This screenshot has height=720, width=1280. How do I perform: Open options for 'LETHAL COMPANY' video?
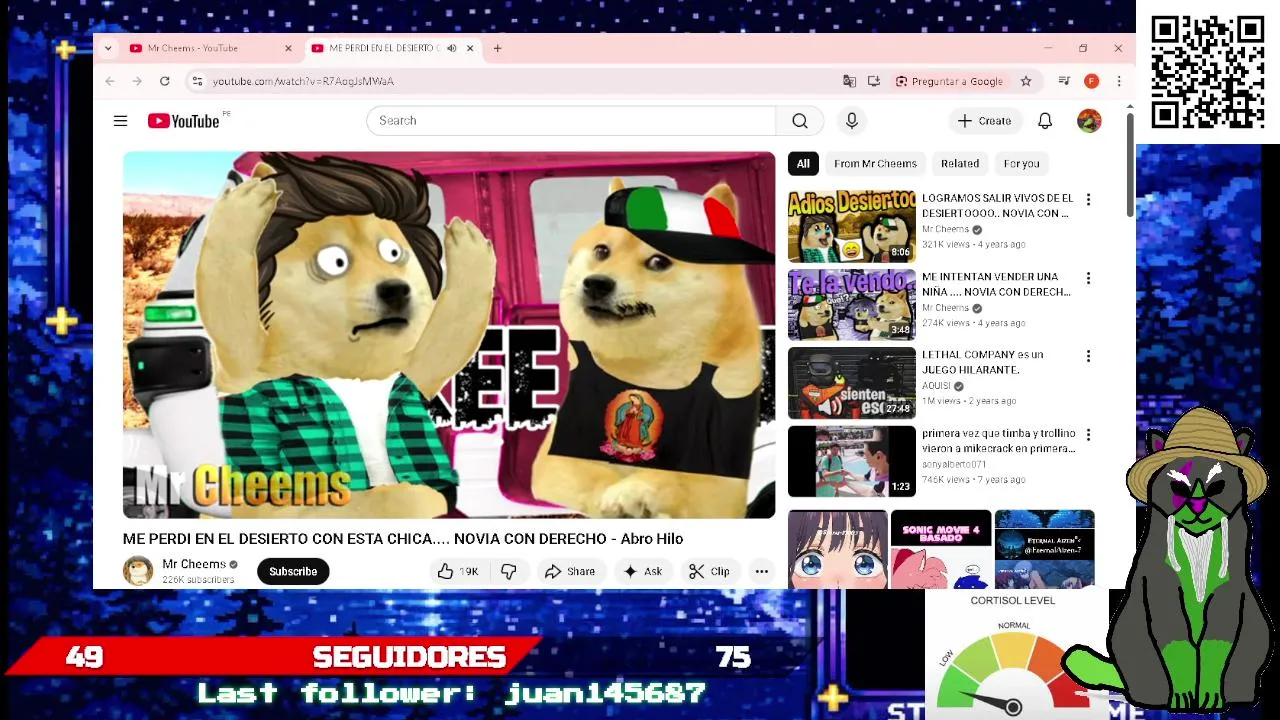click(x=1088, y=356)
